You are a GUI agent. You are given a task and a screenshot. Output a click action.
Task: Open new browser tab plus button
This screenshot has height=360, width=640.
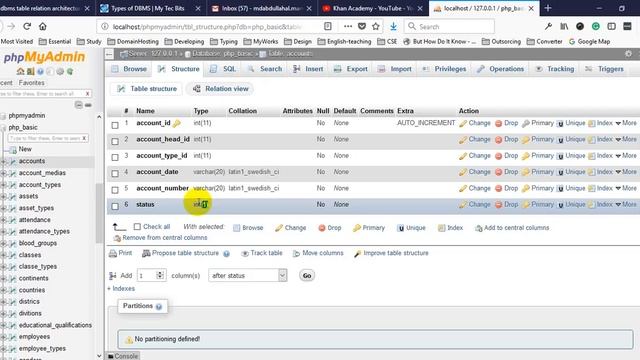(548, 8)
